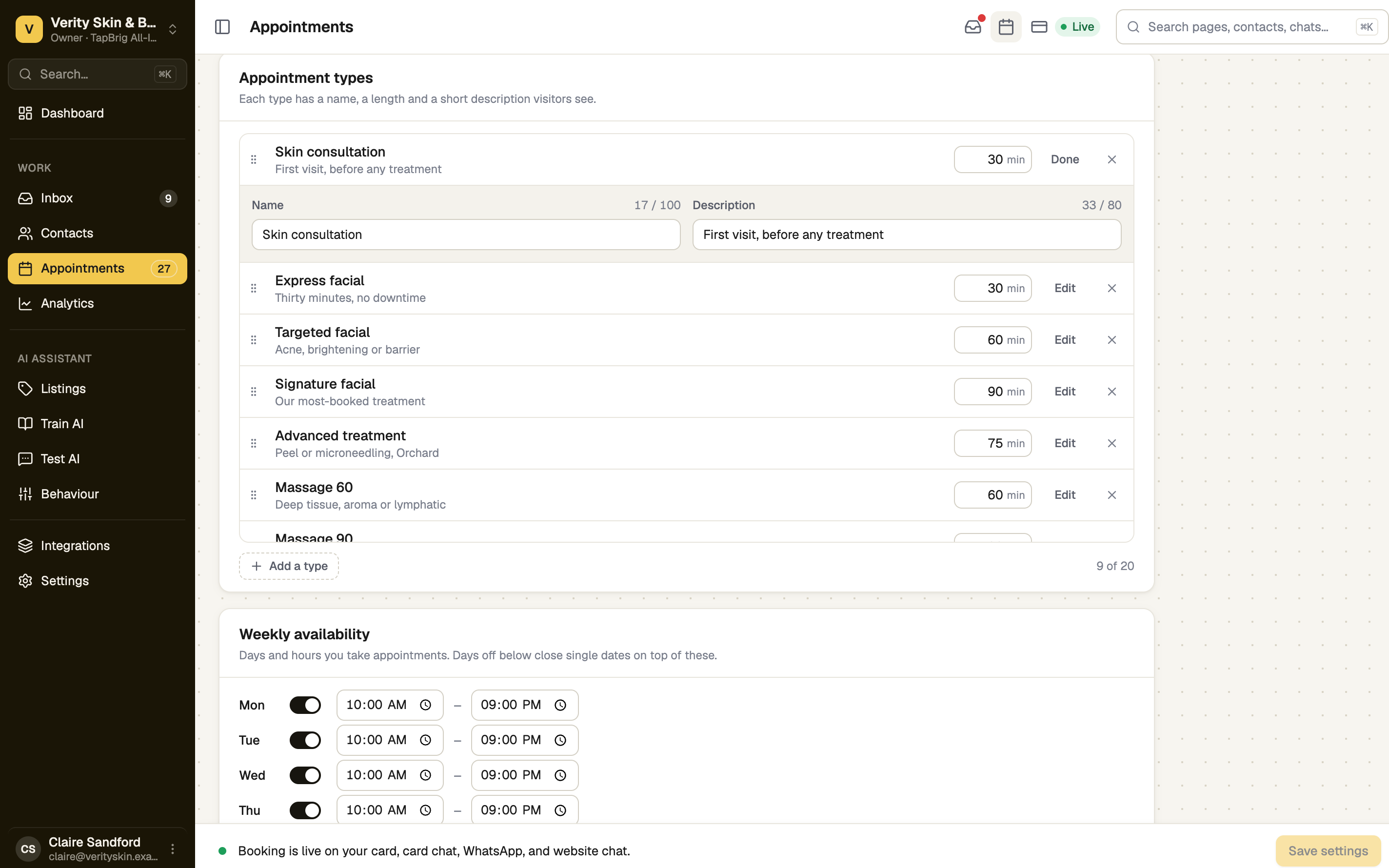Remove the Express facial type
The height and width of the screenshot is (868, 1389).
(x=1112, y=288)
